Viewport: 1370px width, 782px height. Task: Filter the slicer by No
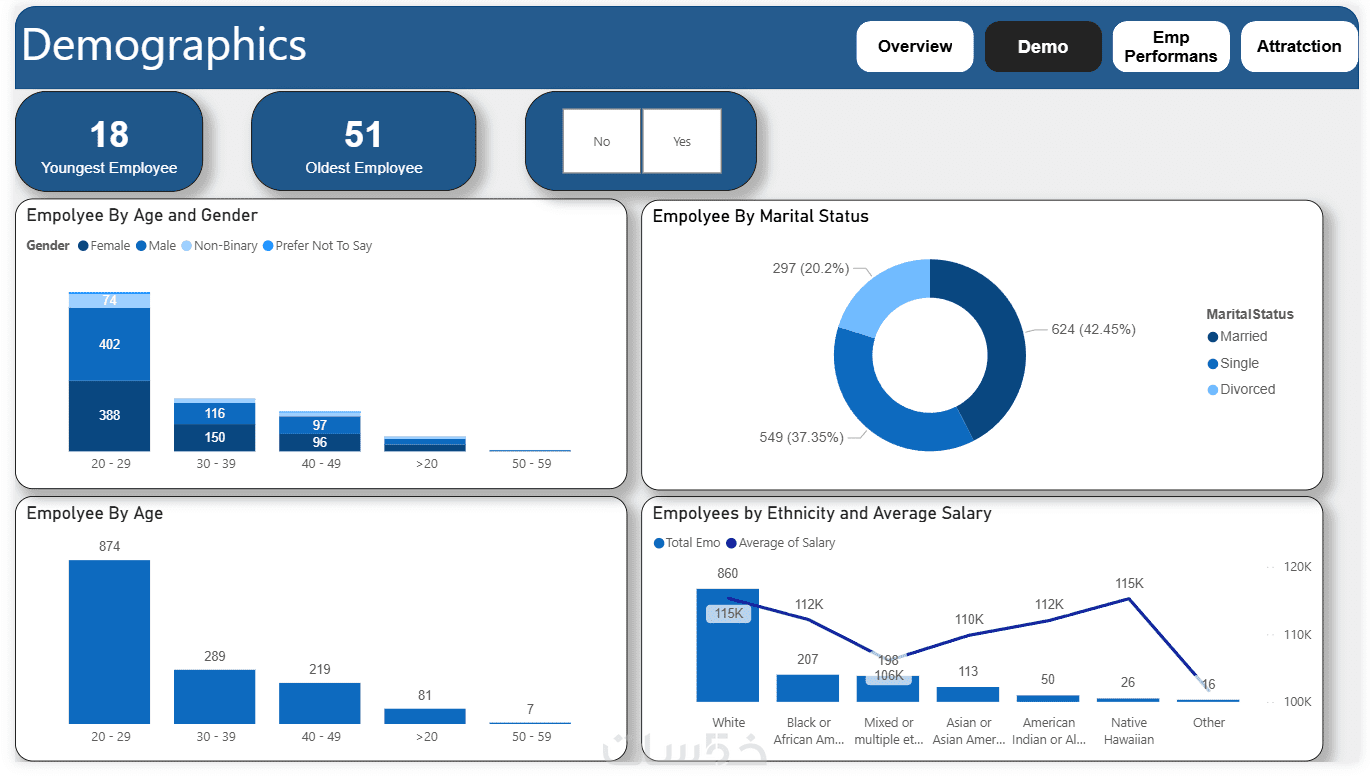[601, 141]
